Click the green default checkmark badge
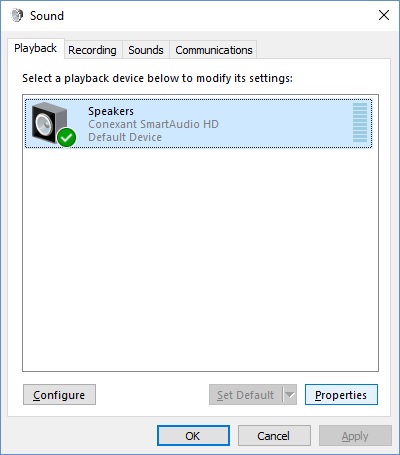Image resolution: width=400 pixels, height=455 pixels. [67, 138]
